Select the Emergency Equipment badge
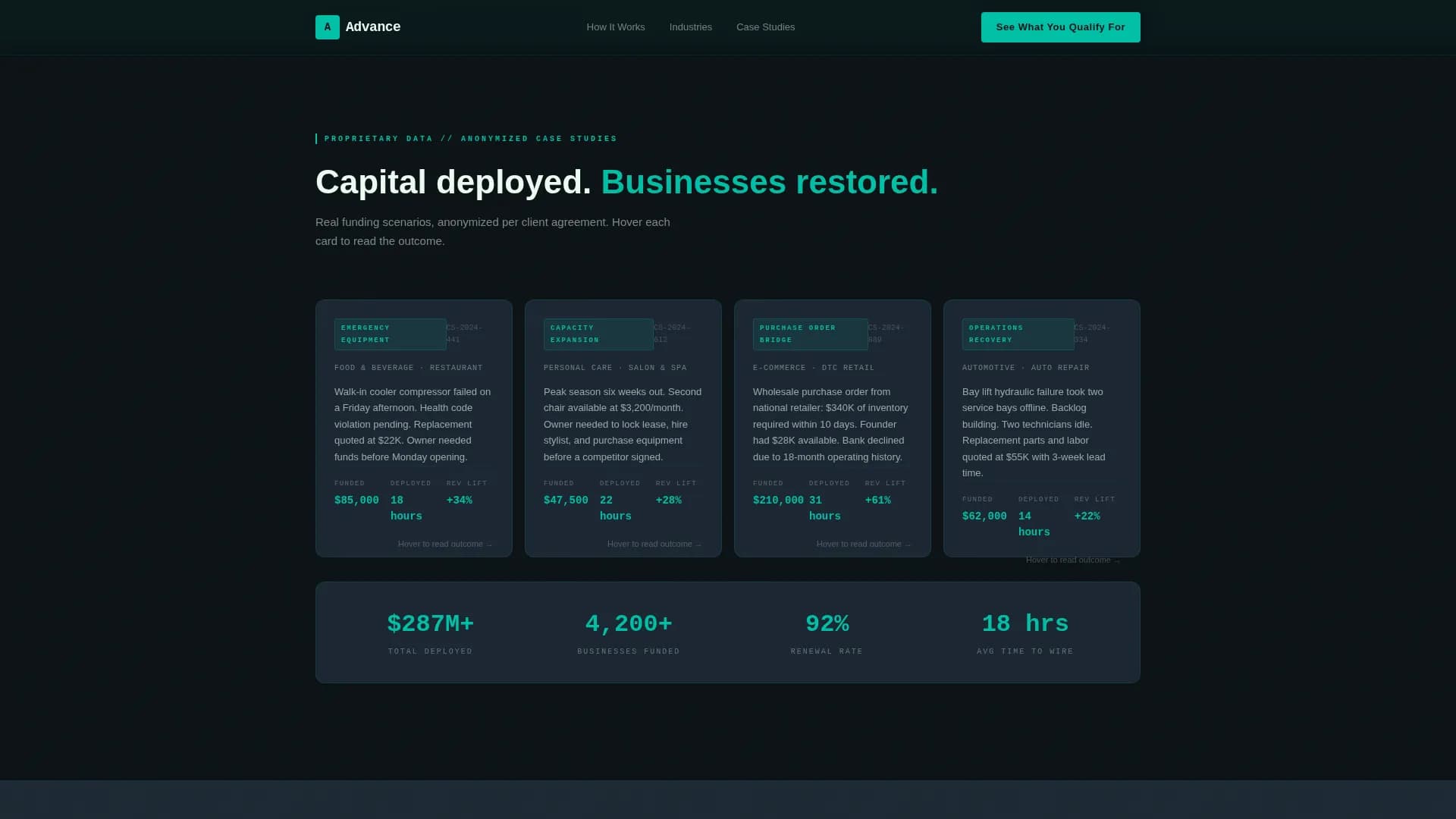The width and height of the screenshot is (1456, 819). tap(389, 334)
